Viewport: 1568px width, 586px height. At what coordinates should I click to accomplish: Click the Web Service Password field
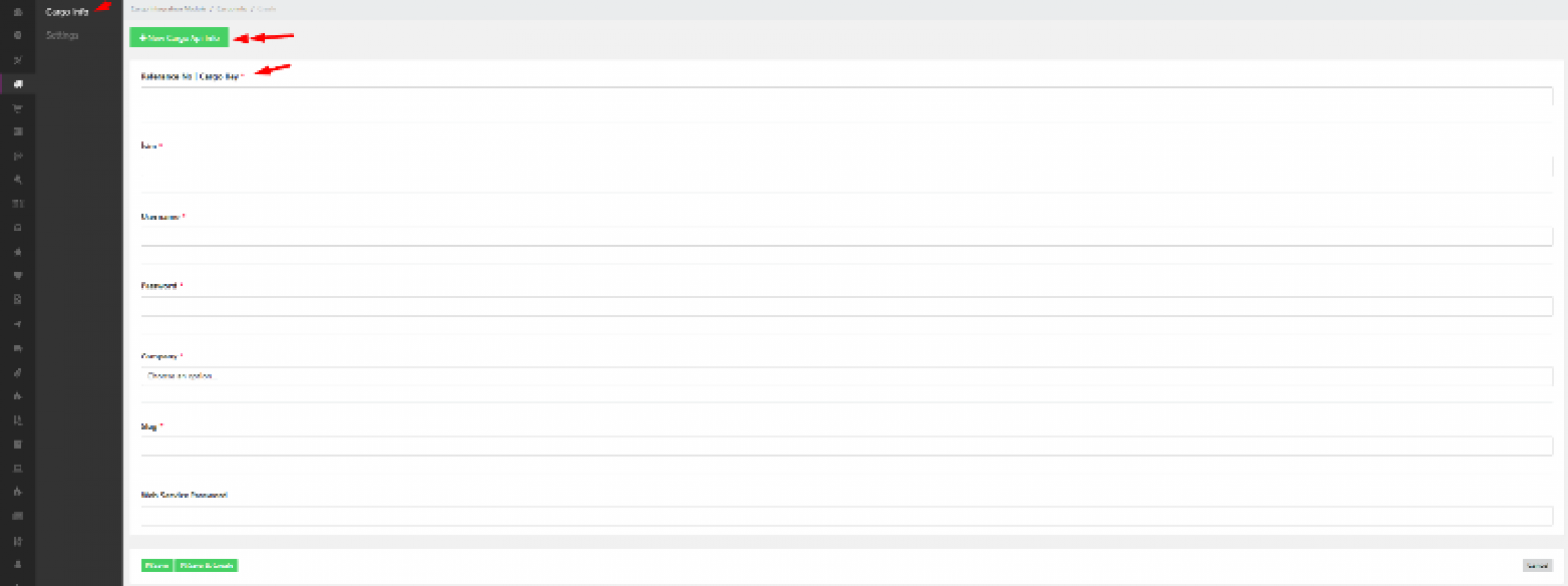coord(846,516)
